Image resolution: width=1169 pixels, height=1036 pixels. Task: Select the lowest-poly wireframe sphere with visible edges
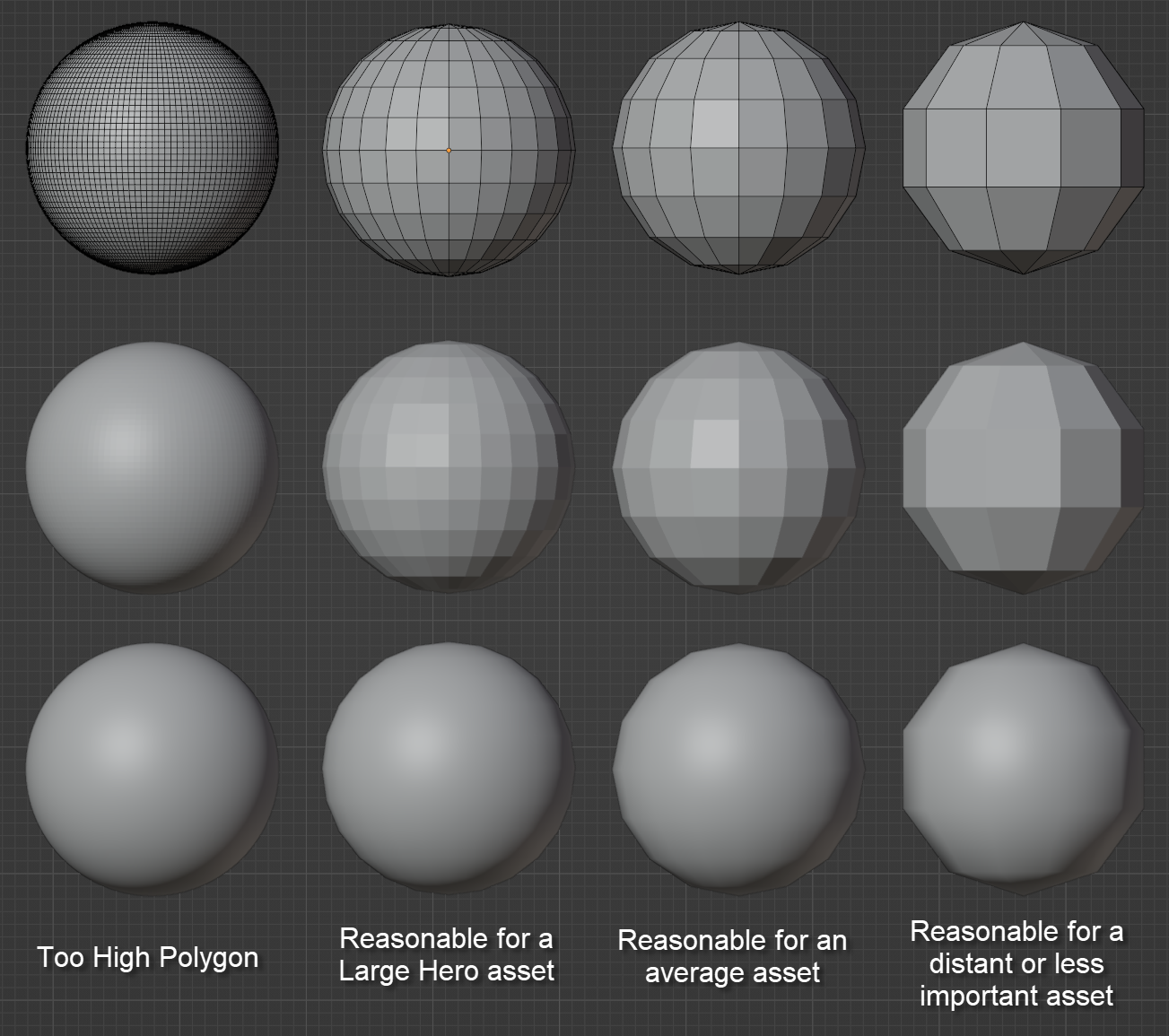pos(1024,147)
